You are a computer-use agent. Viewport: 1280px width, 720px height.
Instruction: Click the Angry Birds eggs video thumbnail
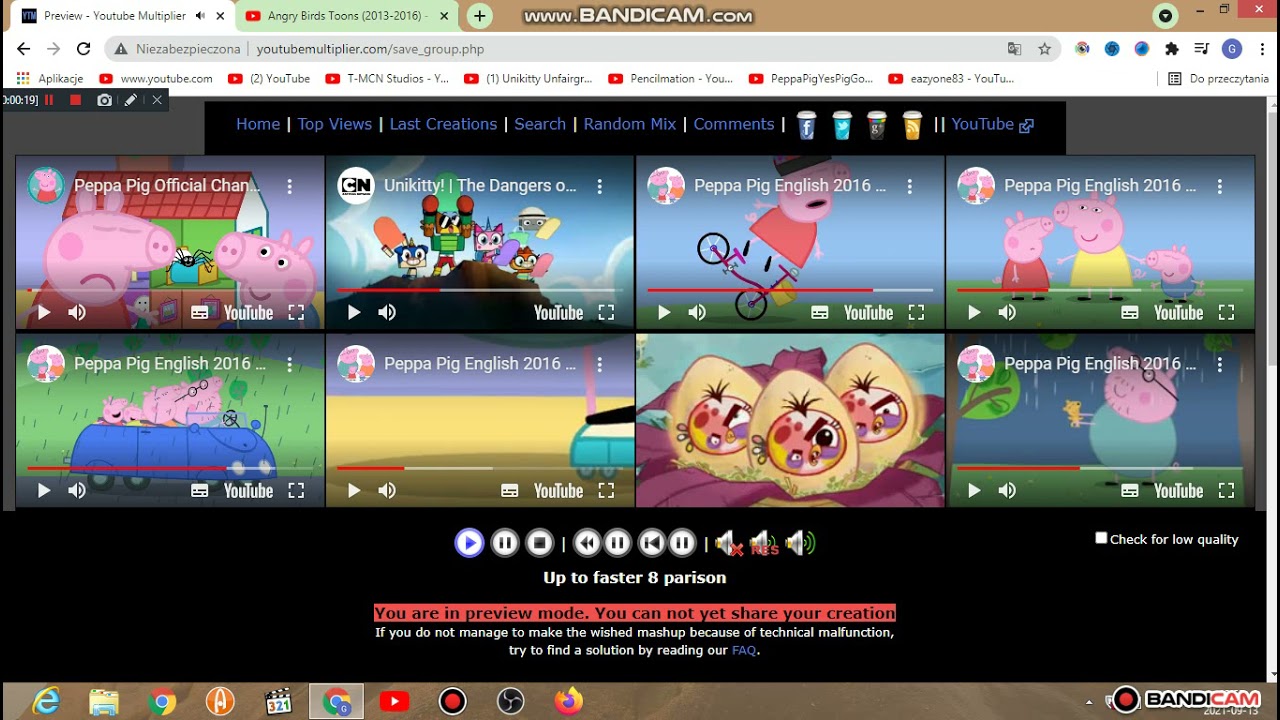[790, 421]
